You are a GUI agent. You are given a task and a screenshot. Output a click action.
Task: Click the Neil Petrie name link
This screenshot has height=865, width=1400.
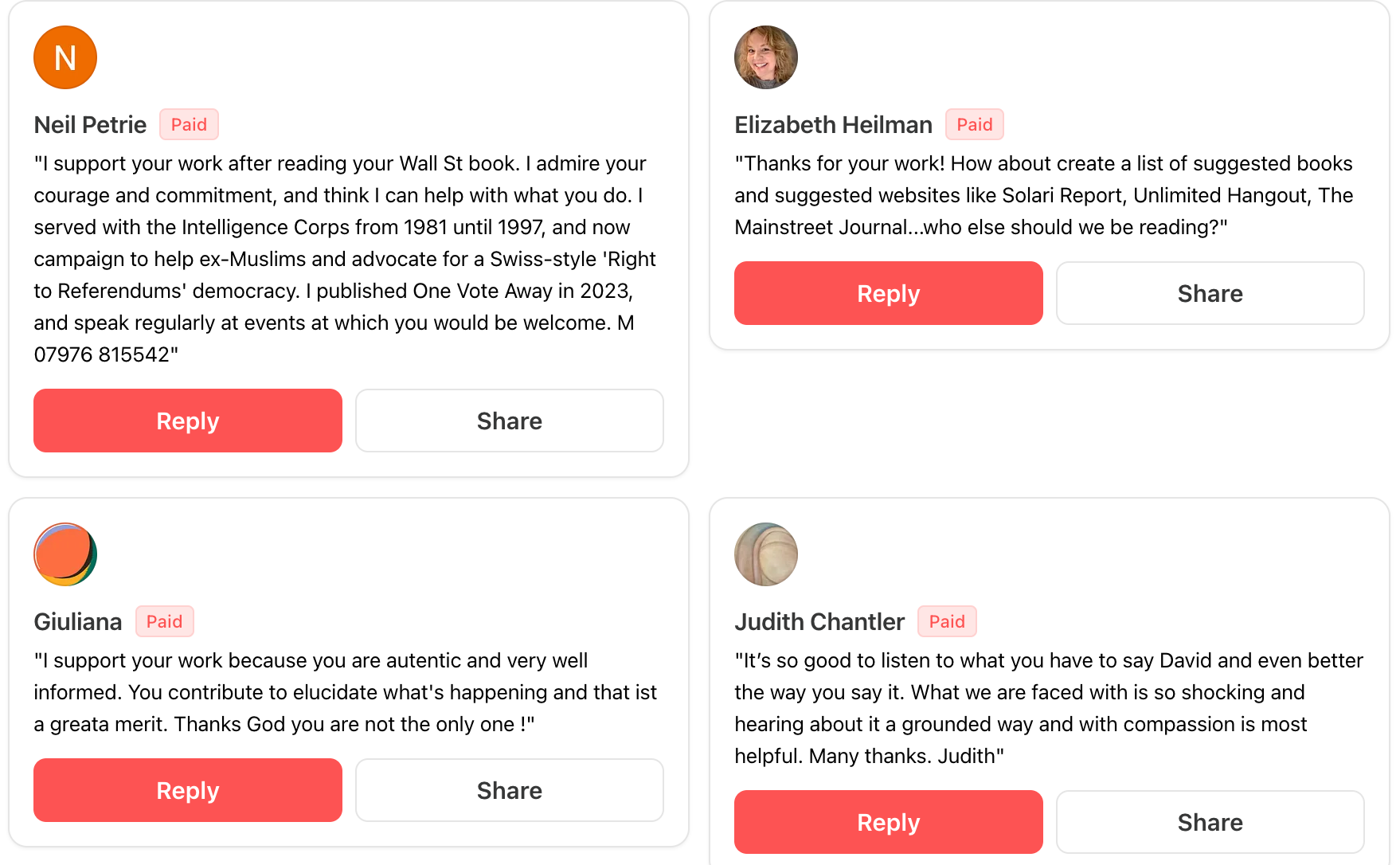click(90, 125)
